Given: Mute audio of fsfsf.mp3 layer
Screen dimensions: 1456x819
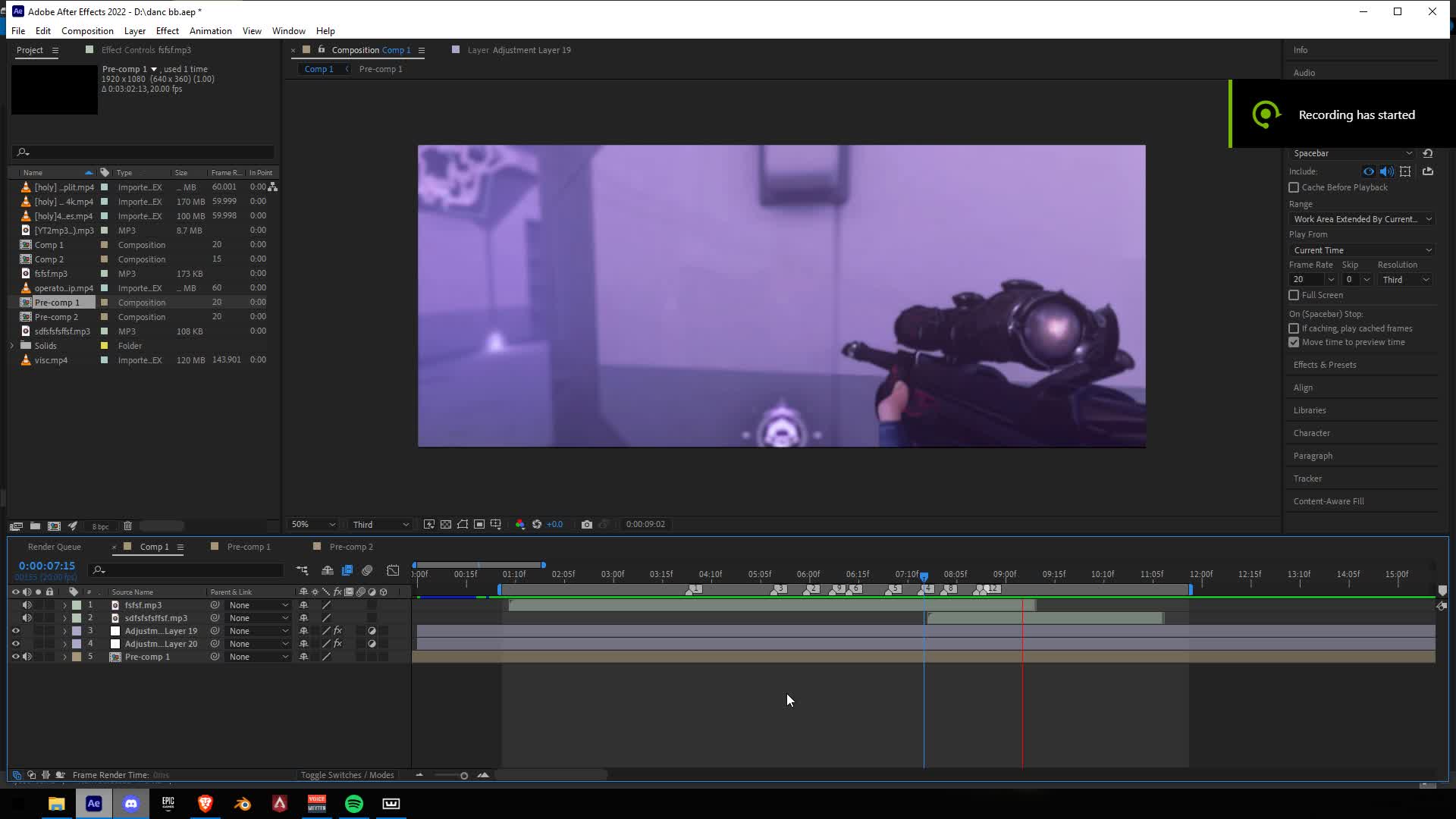Looking at the screenshot, I should [27, 605].
